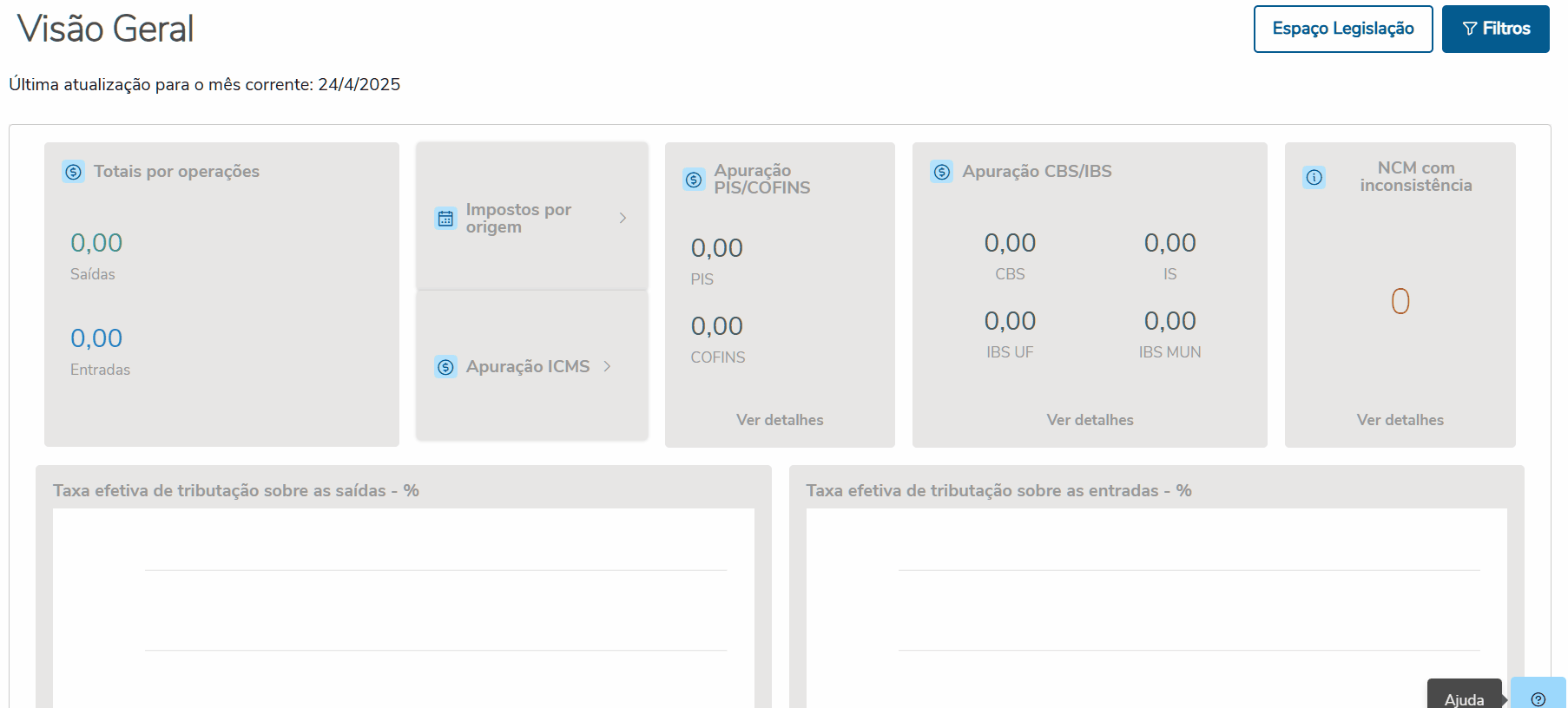Click the Totais por operações title
This screenshot has width=1568, height=708.
pos(176,172)
